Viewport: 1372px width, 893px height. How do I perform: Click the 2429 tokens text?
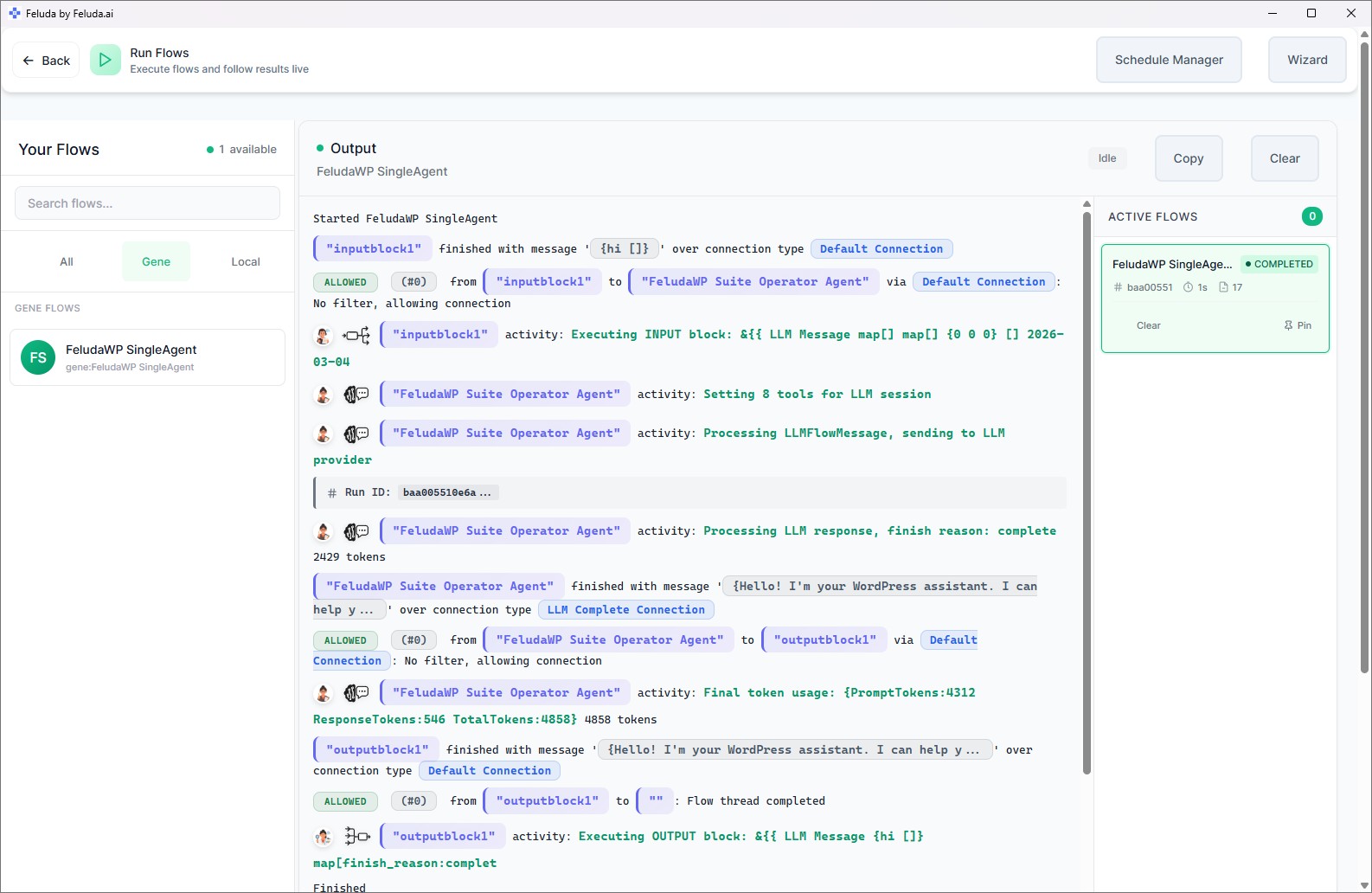click(x=349, y=557)
